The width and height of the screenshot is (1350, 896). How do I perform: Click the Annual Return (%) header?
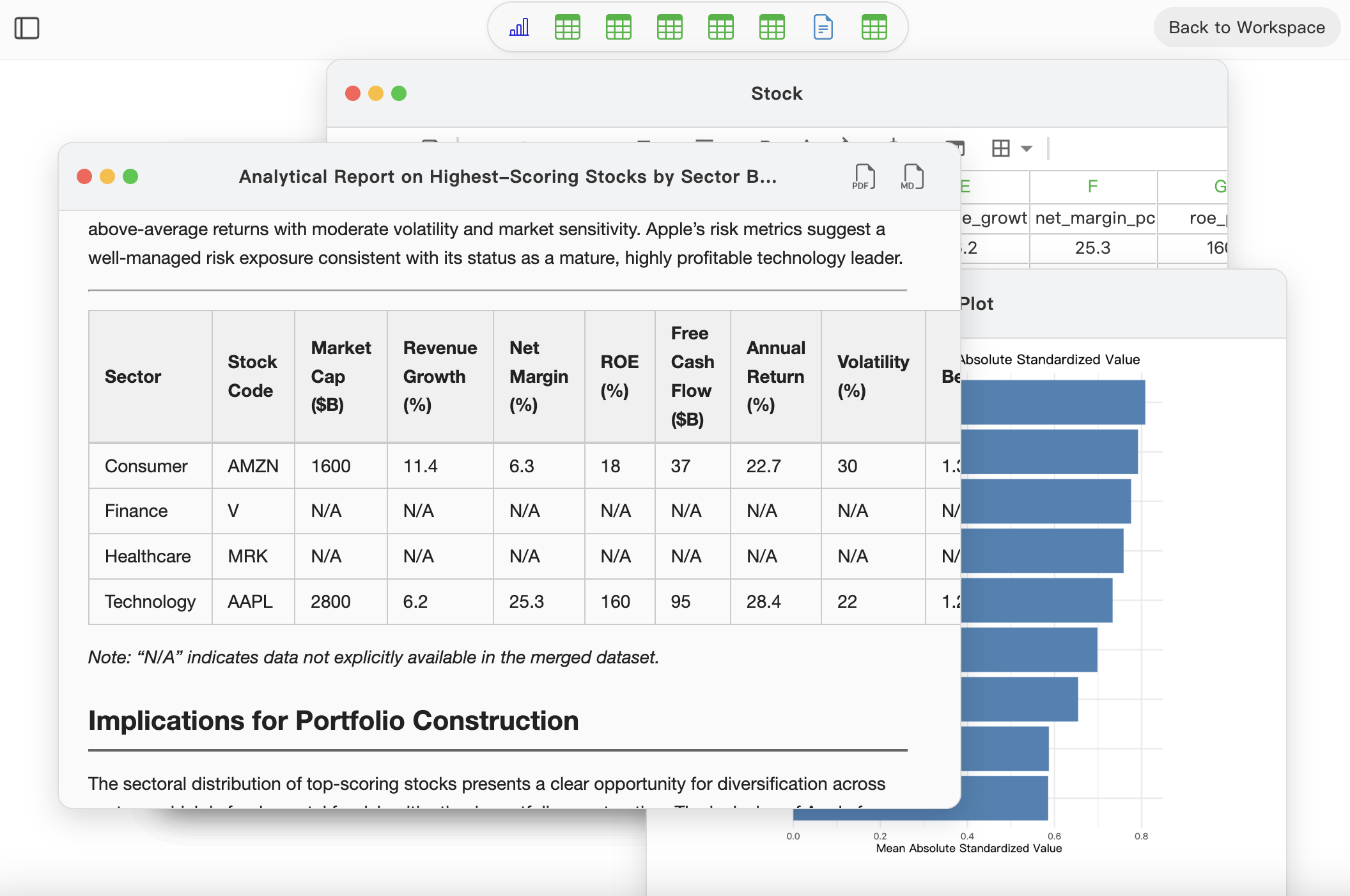pyautogui.click(x=776, y=376)
